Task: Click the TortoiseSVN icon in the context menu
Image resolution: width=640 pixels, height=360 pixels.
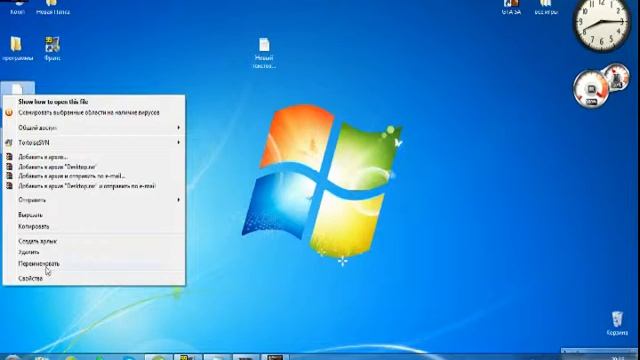Action: point(9,143)
